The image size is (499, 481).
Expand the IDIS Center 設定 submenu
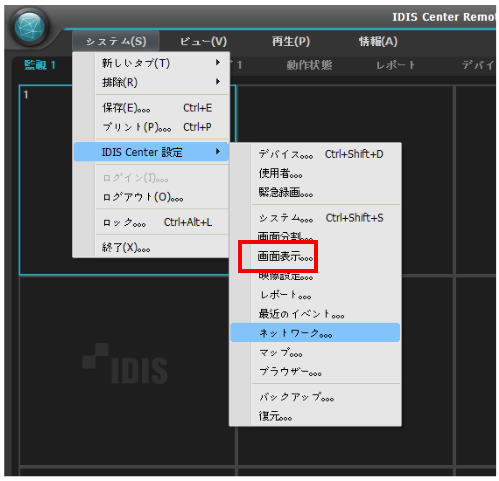151,152
